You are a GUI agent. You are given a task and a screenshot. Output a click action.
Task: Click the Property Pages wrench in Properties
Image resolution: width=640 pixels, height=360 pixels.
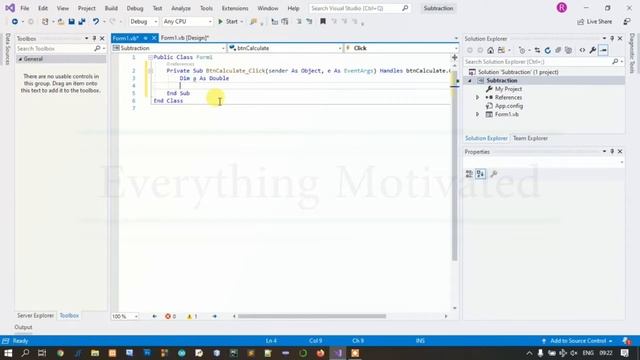coord(493,174)
